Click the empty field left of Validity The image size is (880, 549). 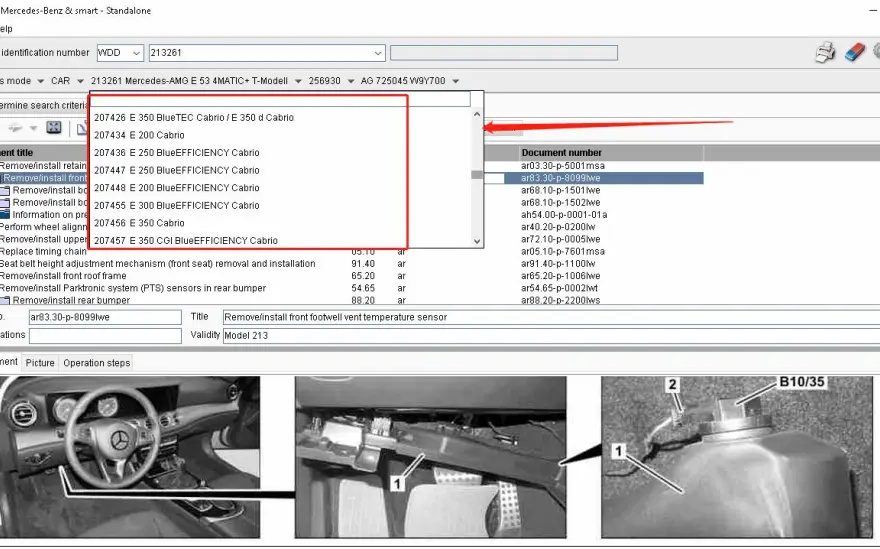(105, 336)
